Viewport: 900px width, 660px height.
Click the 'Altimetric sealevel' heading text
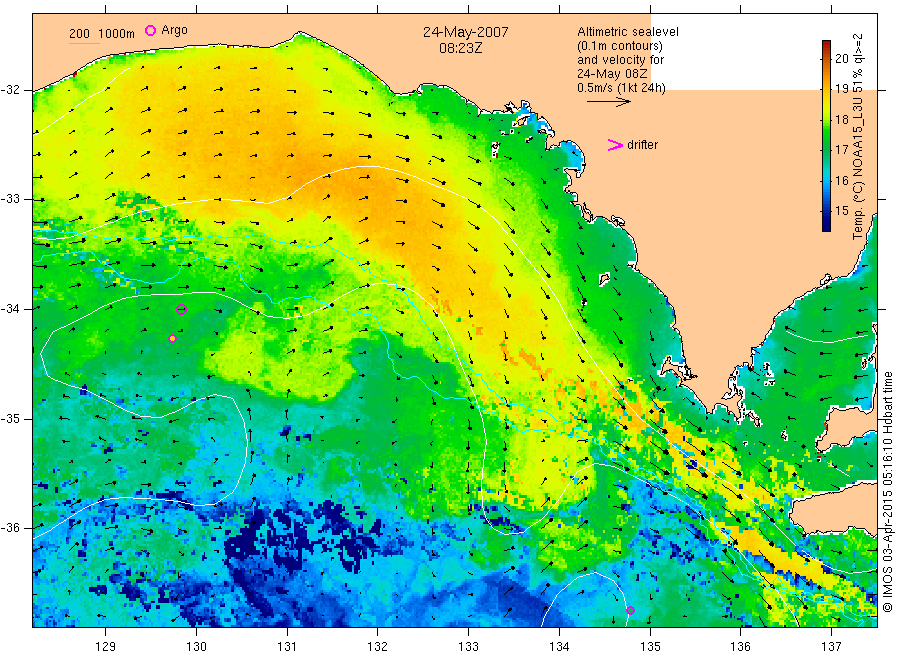coord(628,32)
